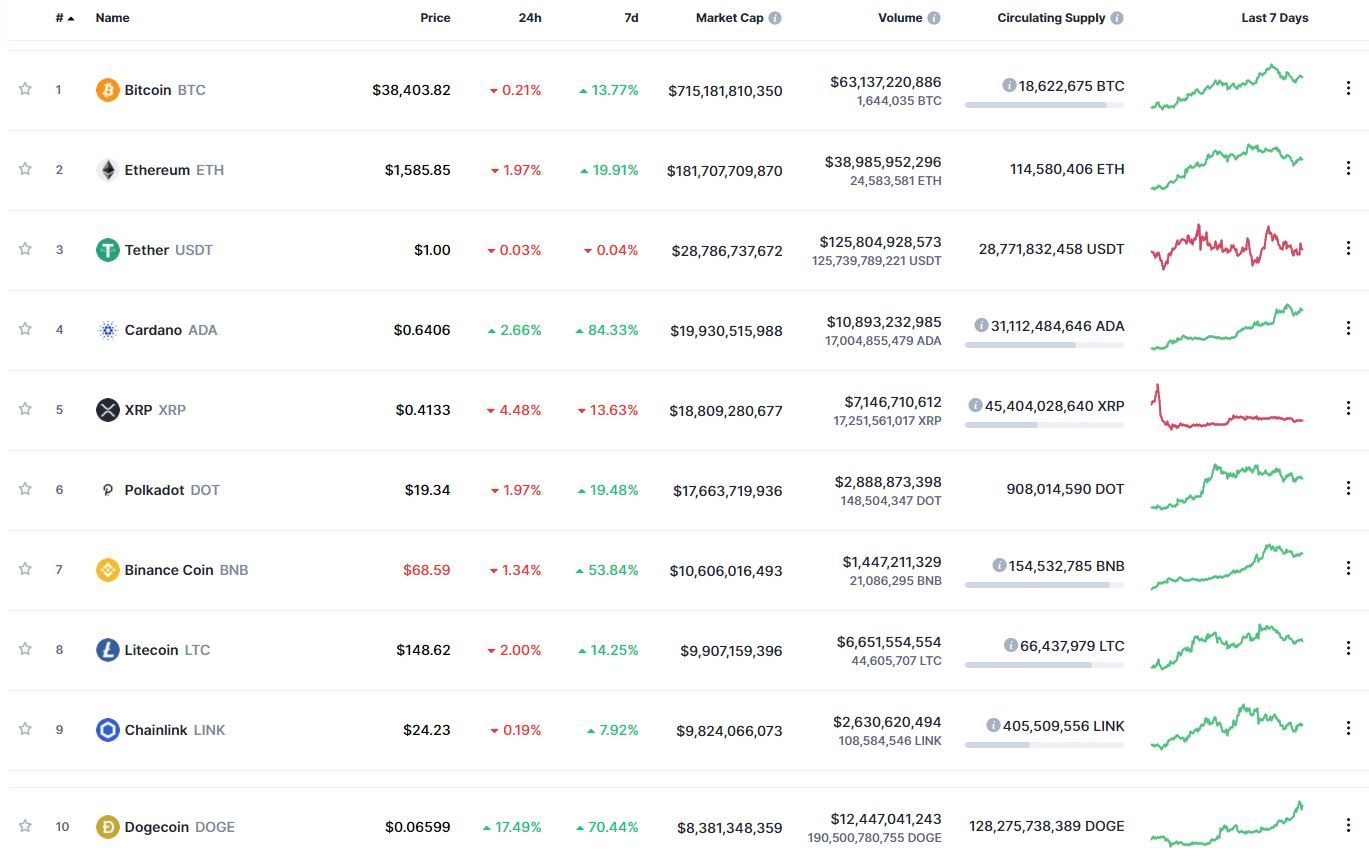Click the info icon beside Circulating Supply header
The width and height of the screenshot is (1369, 864).
coord(1117,18)
